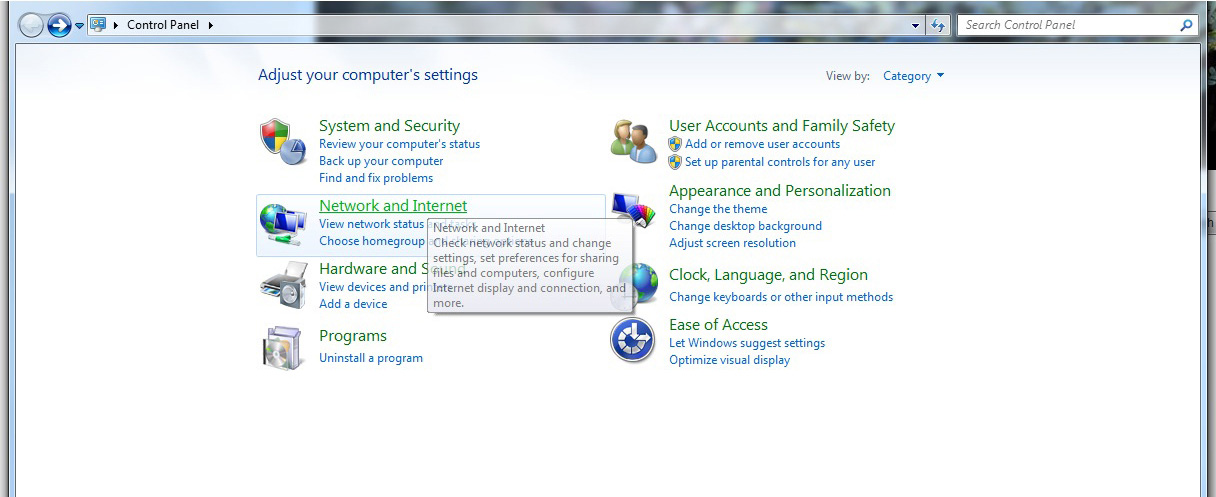Click the User Accounts people icon
This screenshot has height=497, width=1216.
(633, 140)
